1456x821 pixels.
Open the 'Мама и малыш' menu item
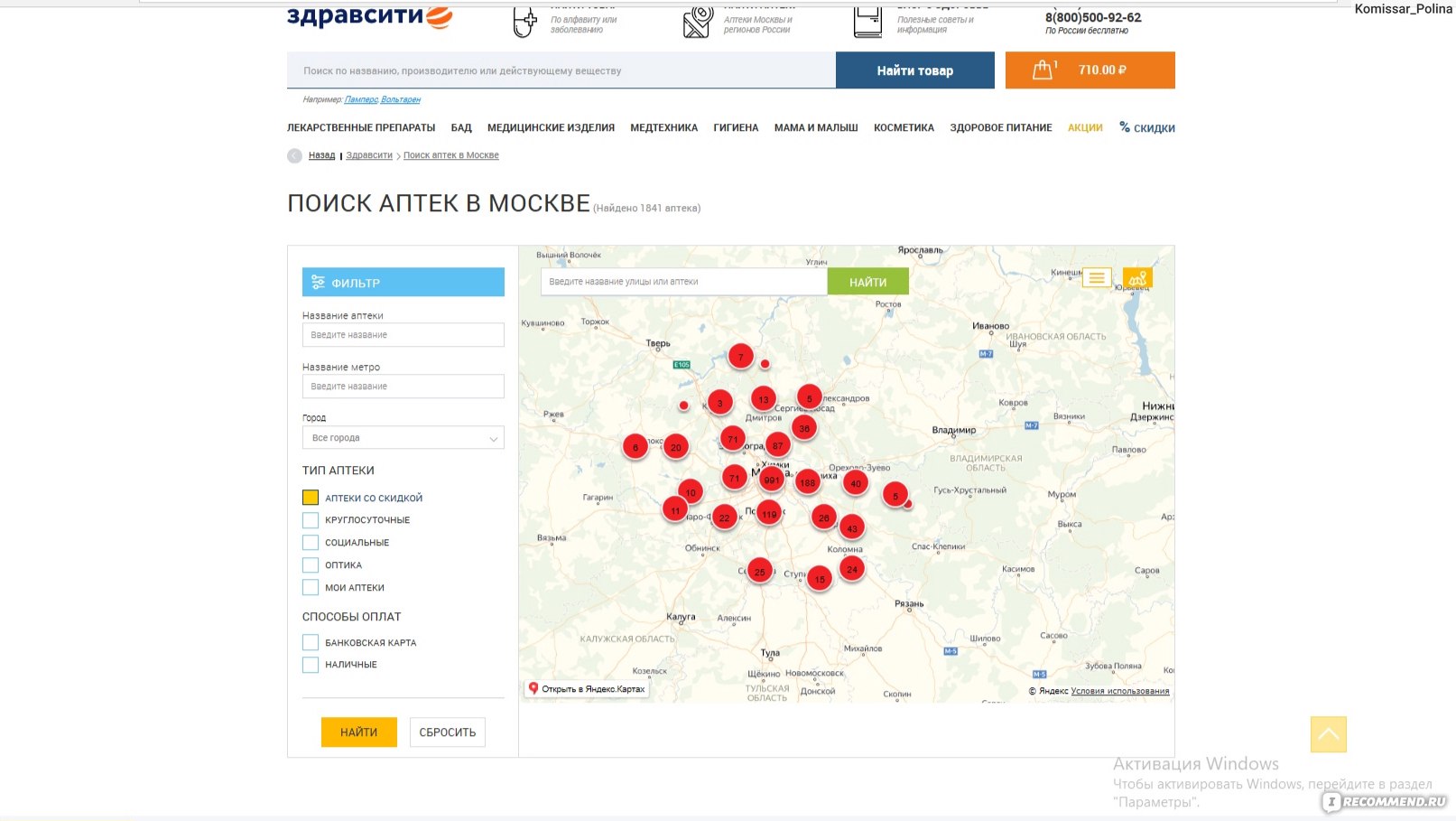[816, 128]
